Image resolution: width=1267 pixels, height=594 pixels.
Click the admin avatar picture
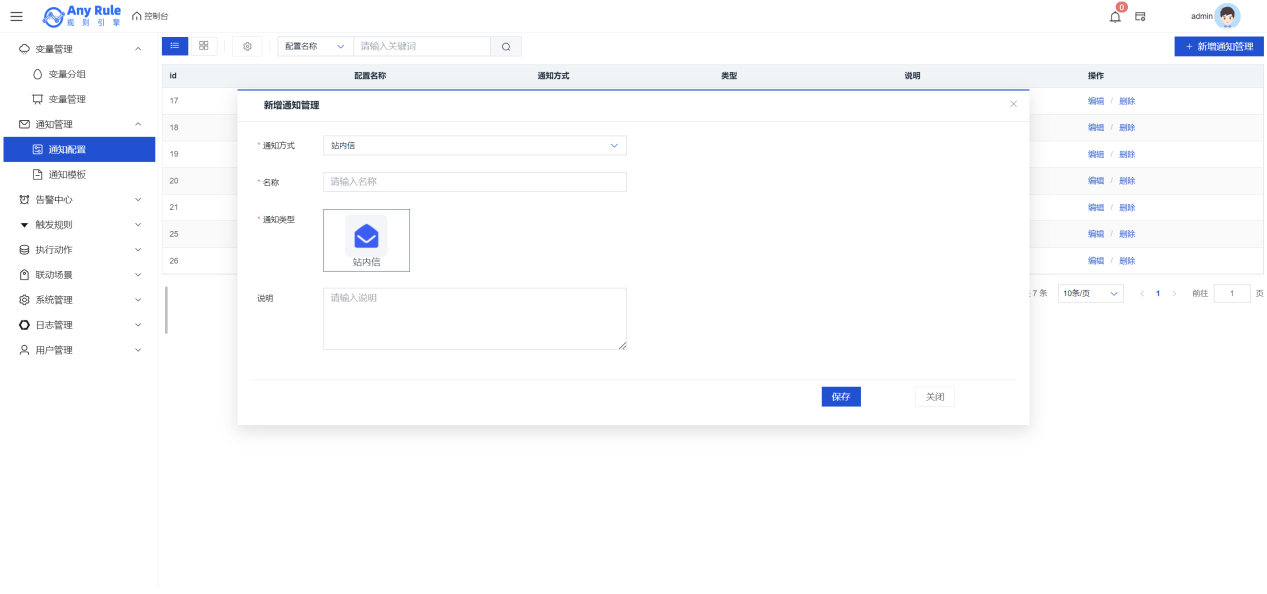tap(1227, 16)
